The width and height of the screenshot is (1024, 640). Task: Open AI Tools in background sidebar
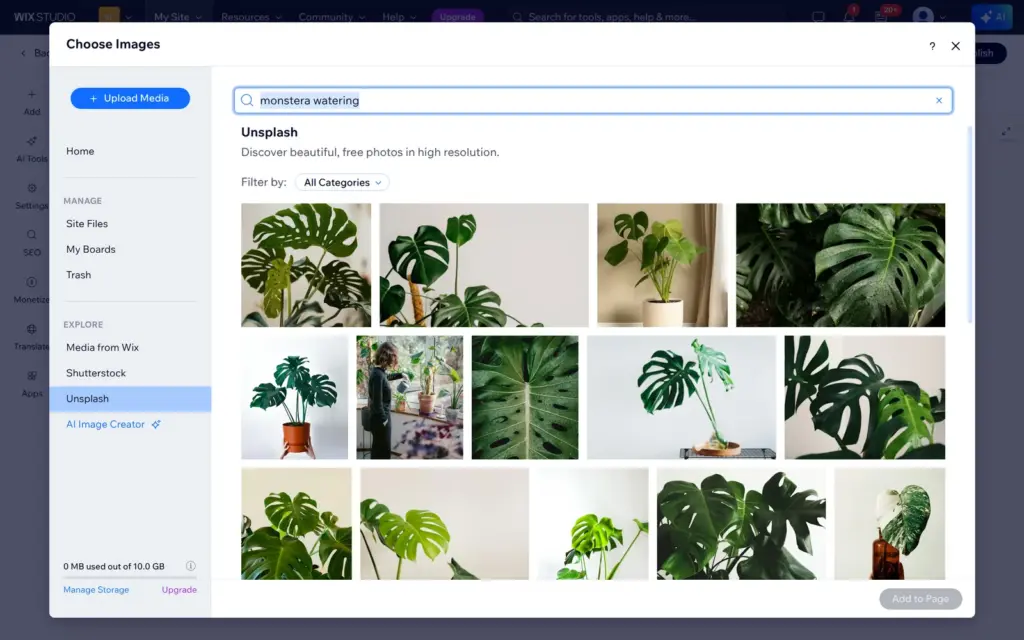[31, 149]
